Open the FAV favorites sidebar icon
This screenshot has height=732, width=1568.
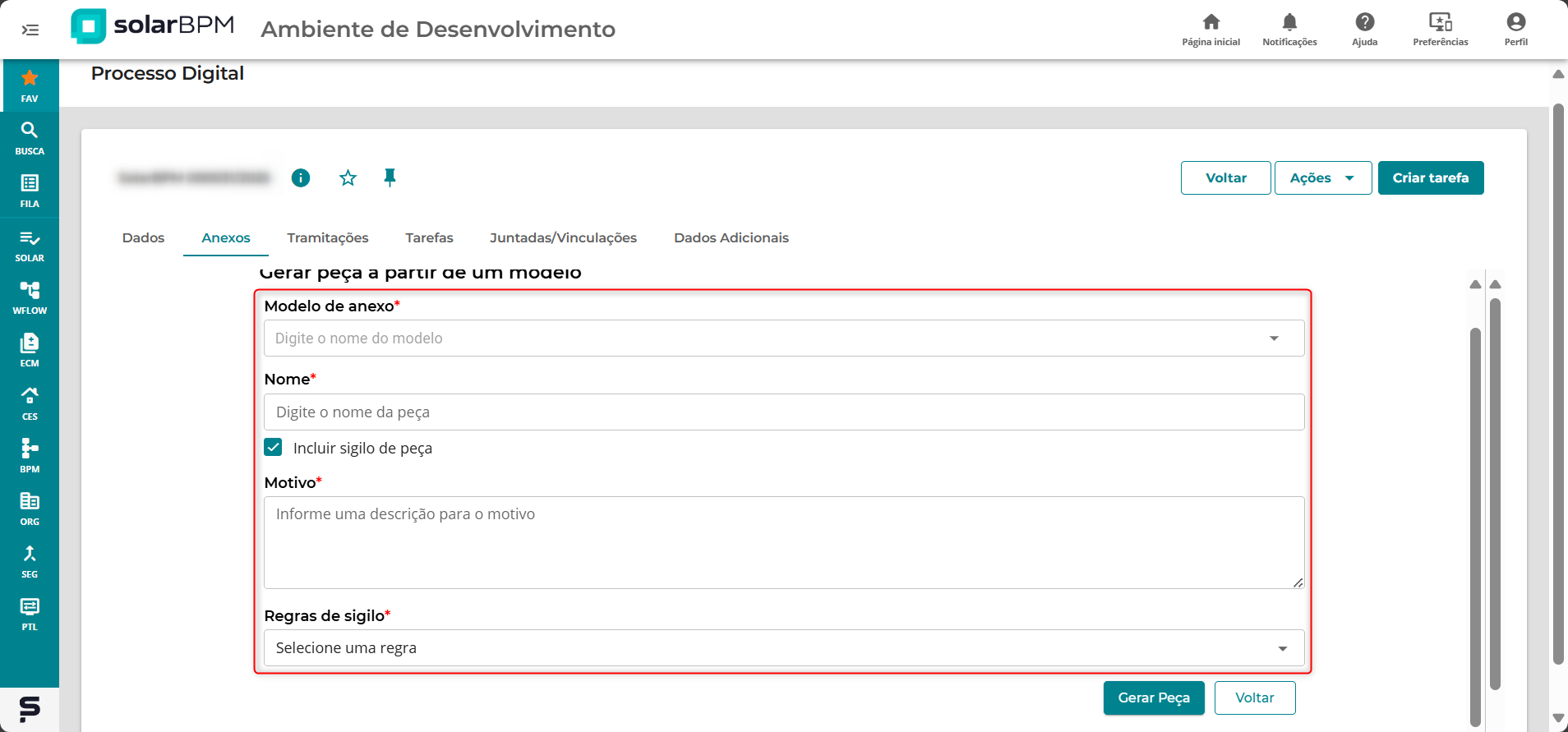tap(30, 85)
